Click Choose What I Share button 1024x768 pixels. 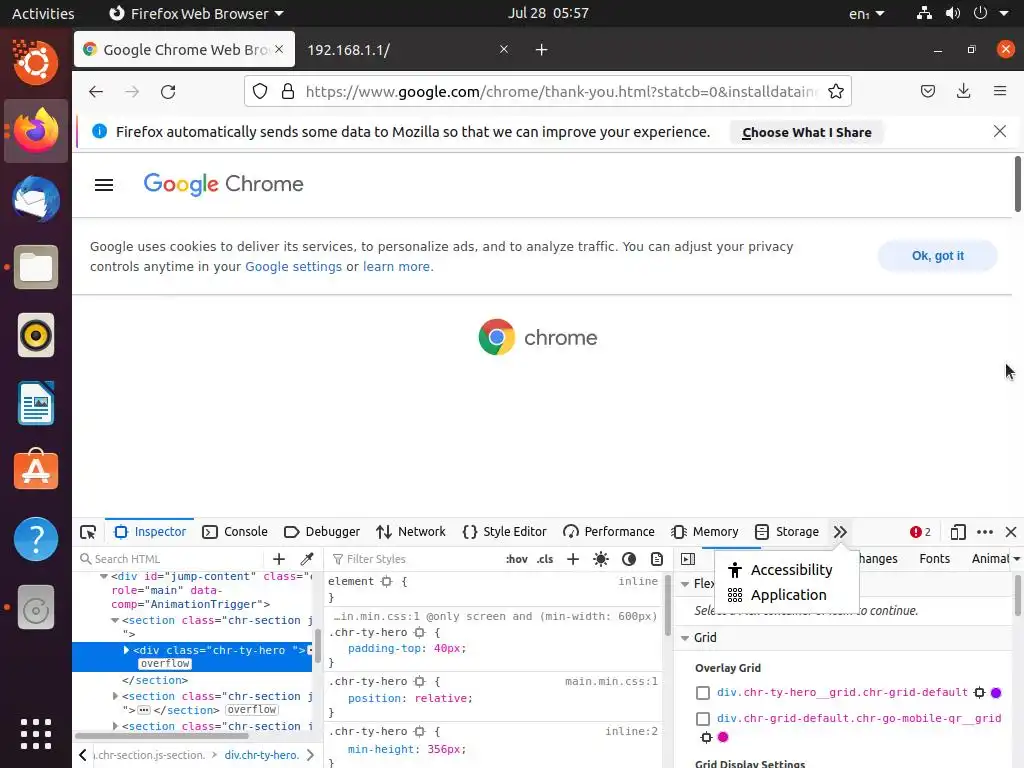pyautogui.click(x=807, y=133)
